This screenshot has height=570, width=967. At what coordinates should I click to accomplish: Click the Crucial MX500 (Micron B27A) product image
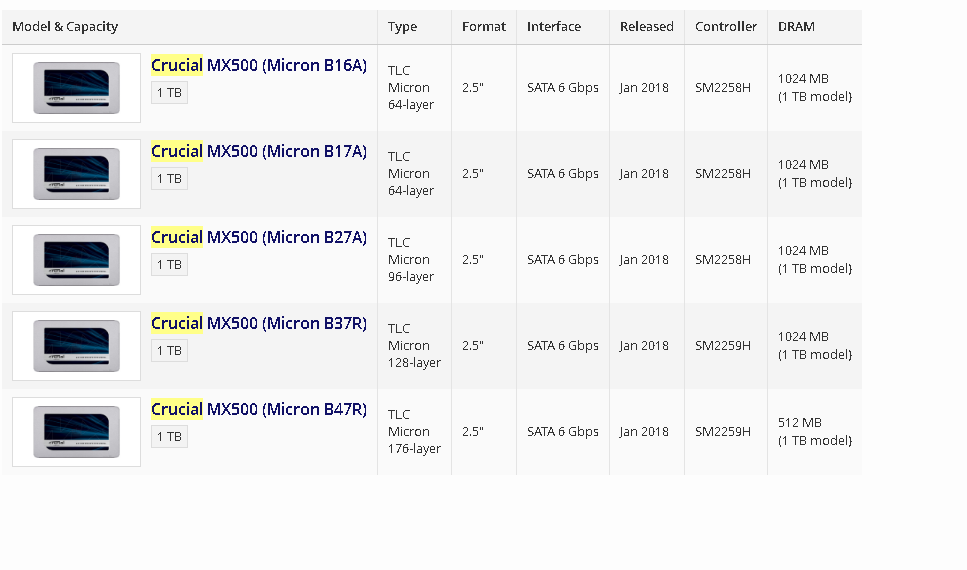(76, 260)
